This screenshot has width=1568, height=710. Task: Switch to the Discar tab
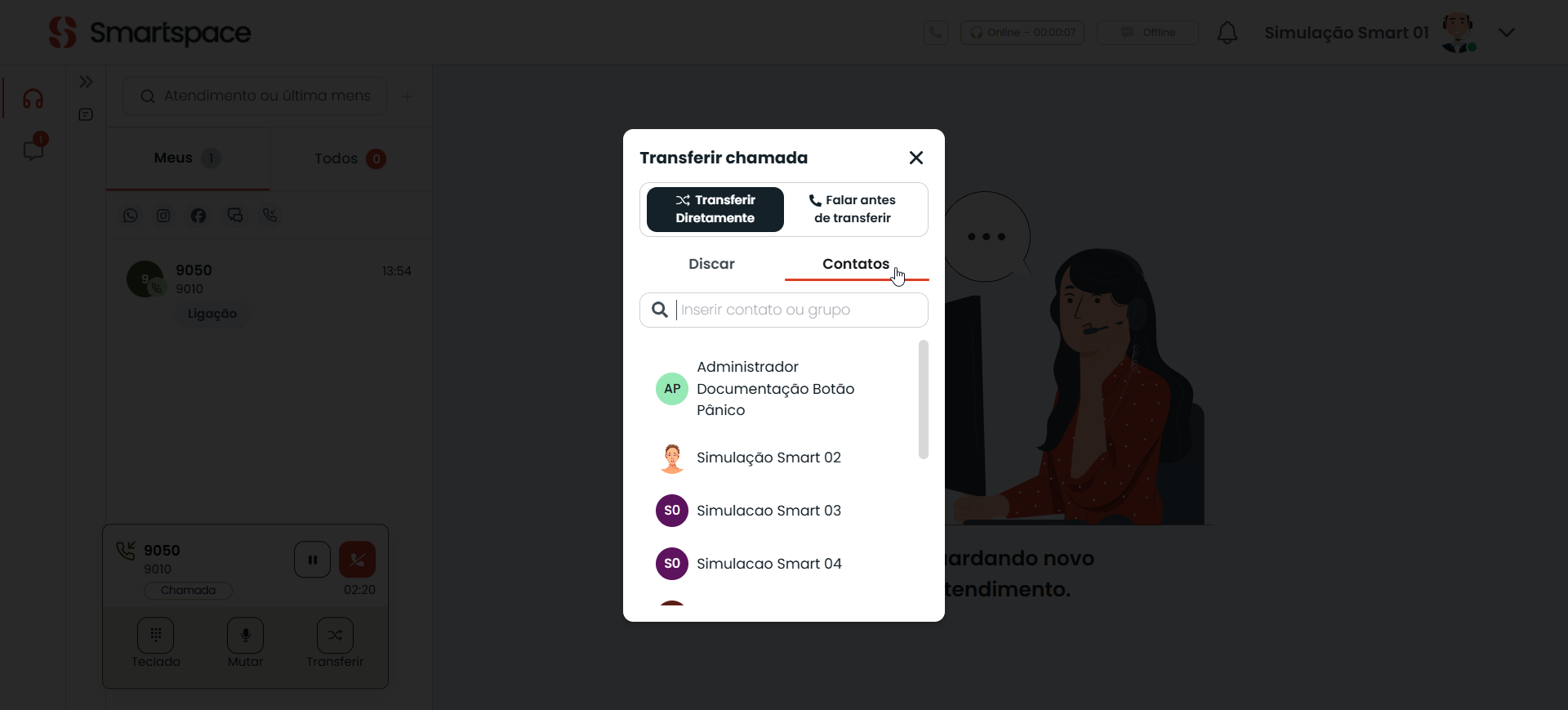(711, 264)
